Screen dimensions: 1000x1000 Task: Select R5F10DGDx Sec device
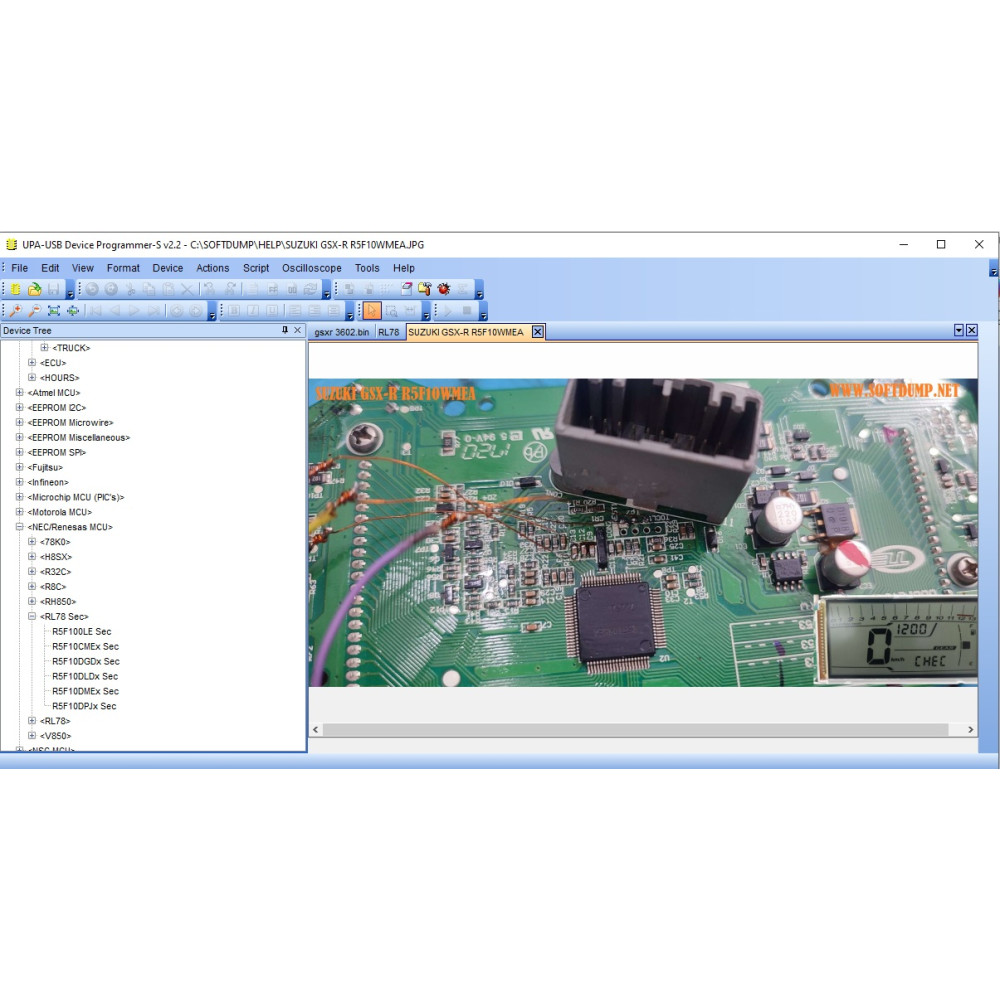(x=86, y=661)
